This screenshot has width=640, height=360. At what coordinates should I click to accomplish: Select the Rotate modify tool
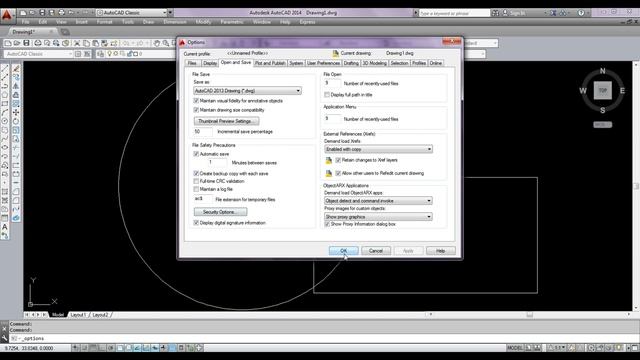[x=16, y=121]
